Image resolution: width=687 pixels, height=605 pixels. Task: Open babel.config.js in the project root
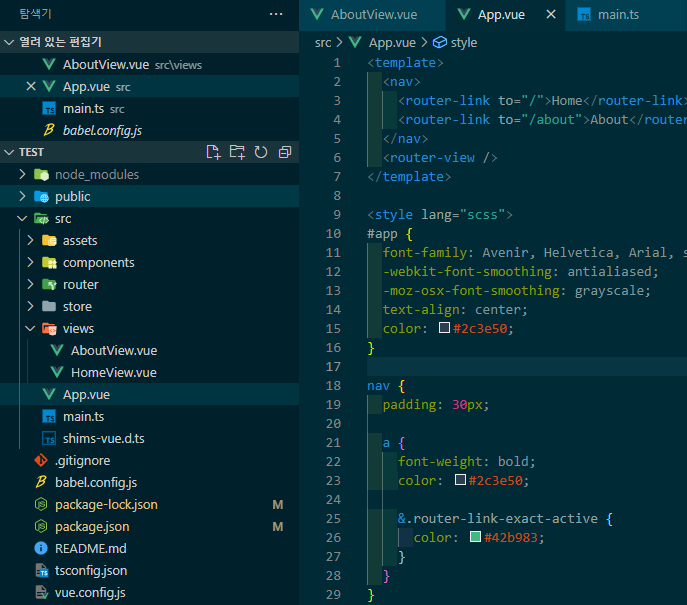pos(149,482)
